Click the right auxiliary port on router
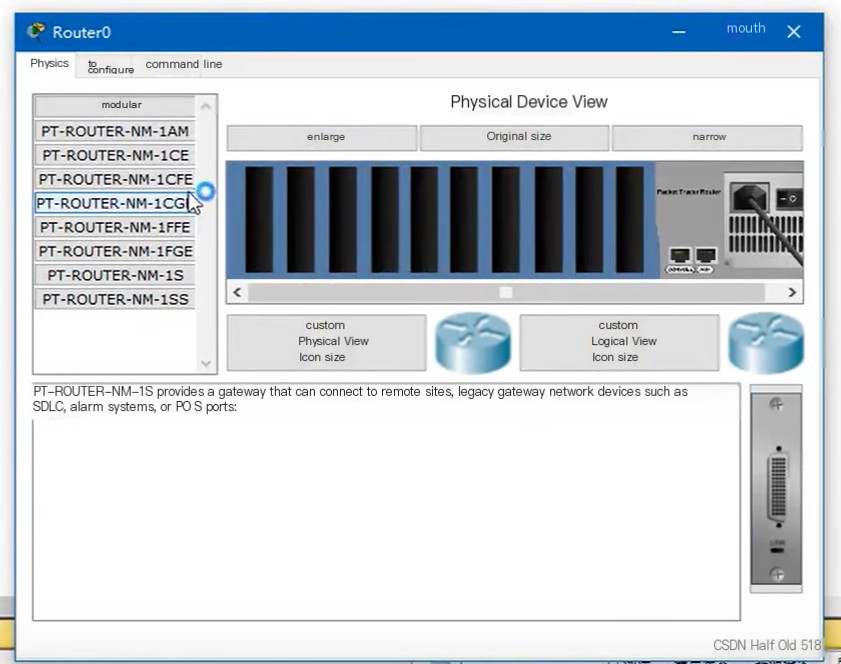The height and width of the screenshot is (664, 841). pos(706,256)
